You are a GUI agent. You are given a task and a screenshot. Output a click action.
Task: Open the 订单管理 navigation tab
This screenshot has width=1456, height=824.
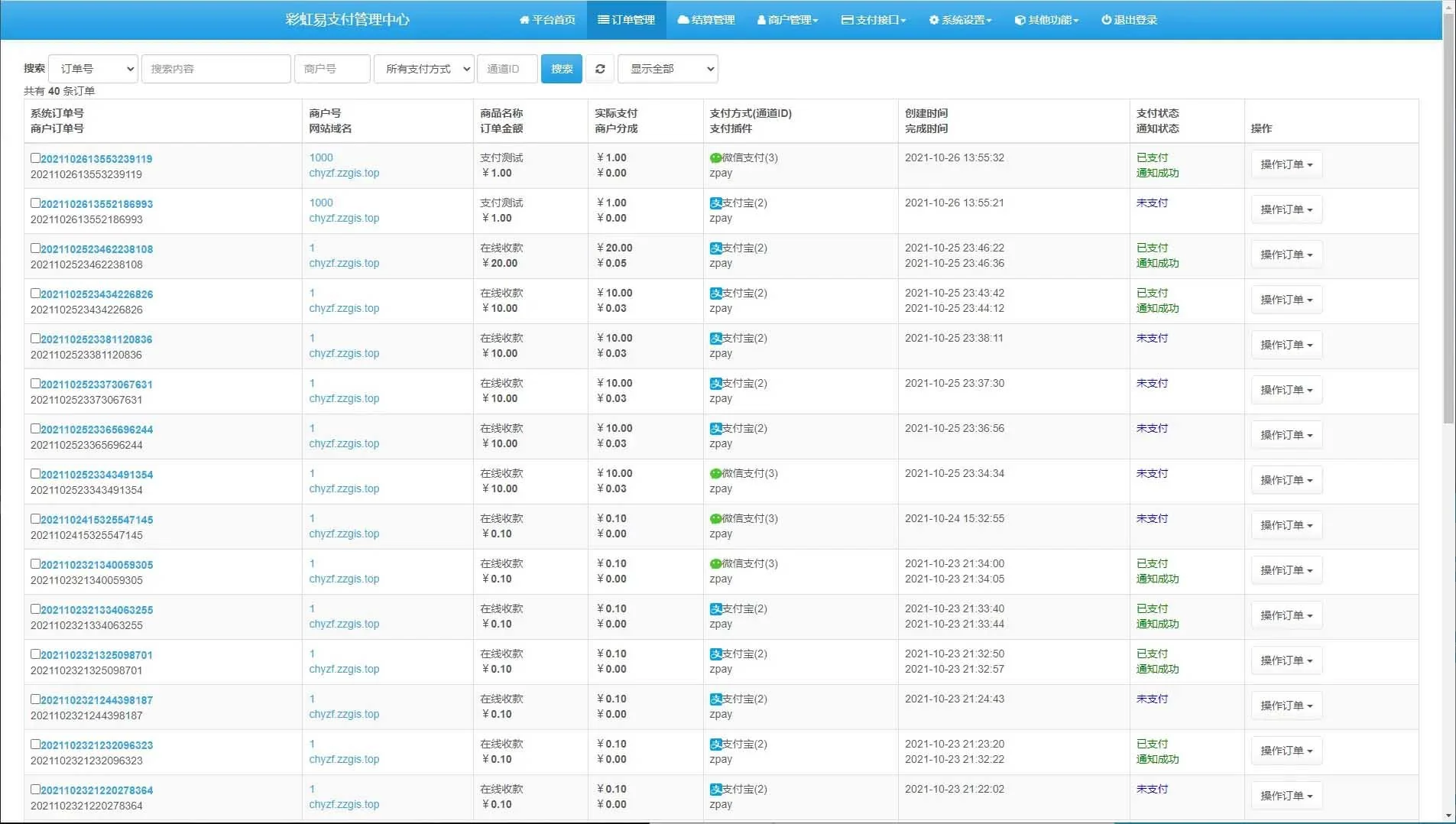click(626, 20)
